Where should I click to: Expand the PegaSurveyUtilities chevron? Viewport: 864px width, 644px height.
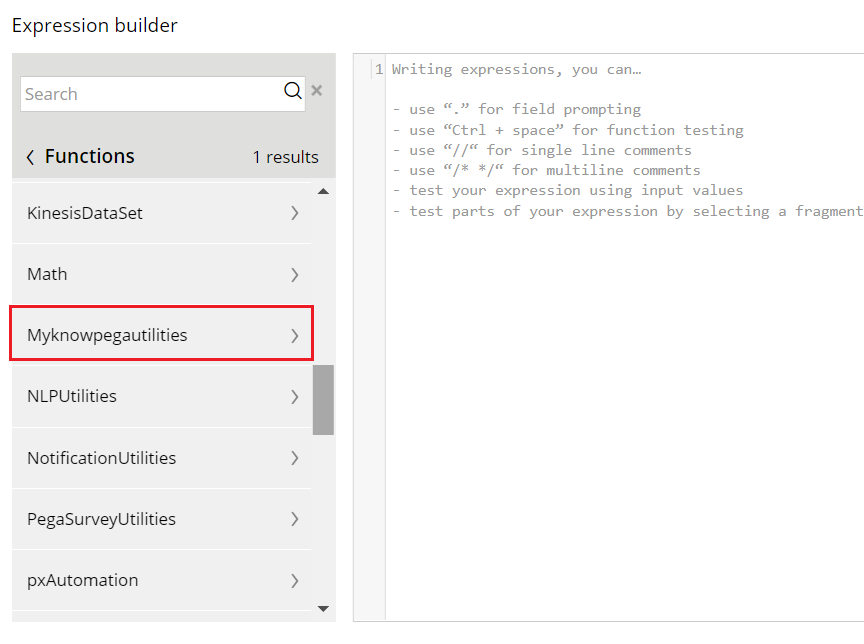click(x=295, y=519)
